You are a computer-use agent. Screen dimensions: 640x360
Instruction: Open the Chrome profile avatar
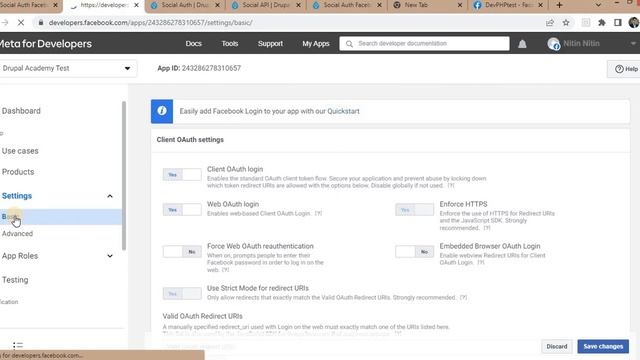coord(634,23)
